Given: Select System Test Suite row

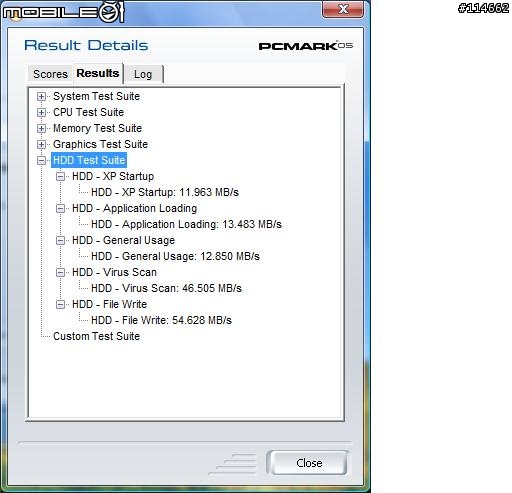Looking at the screenshot, I should pos(96,96).
